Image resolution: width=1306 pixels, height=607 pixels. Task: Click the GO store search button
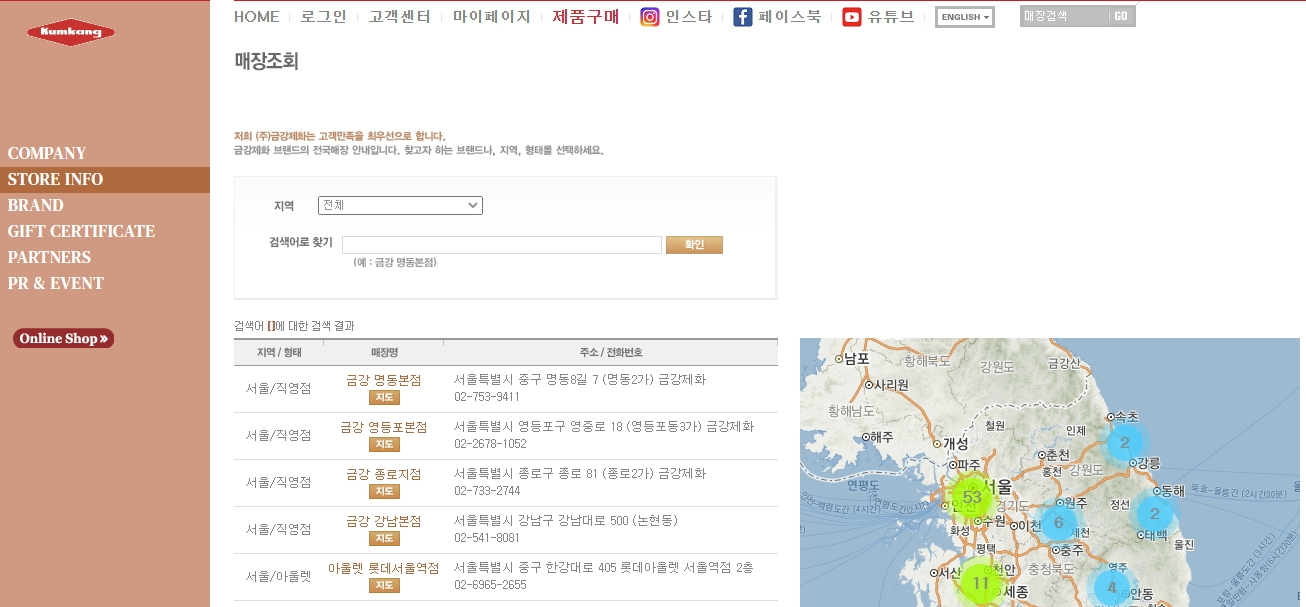tap(1121, 16)
